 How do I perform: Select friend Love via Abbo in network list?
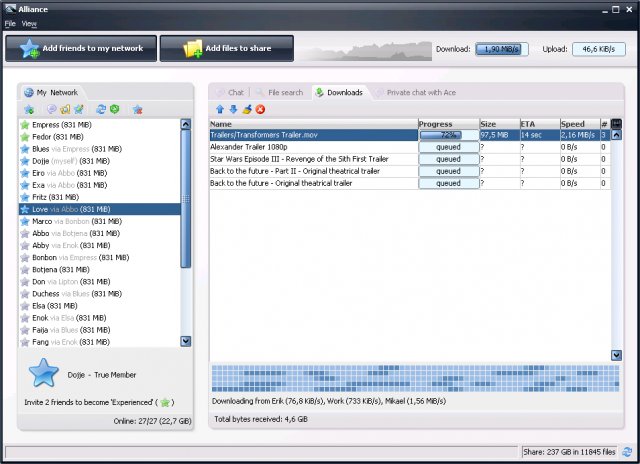tap(100, 209)
